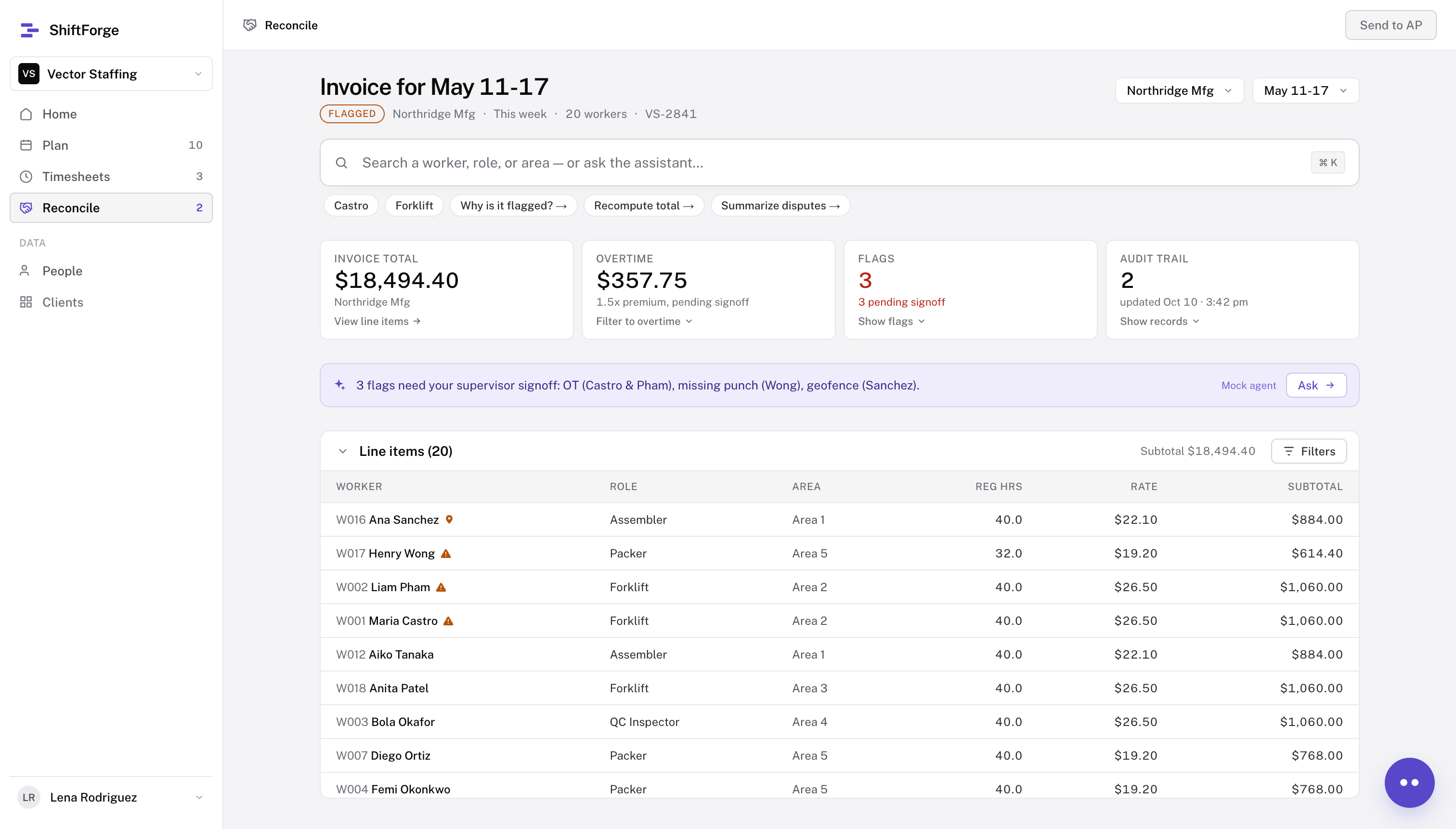Click the View line items link
1456x829 pixels.
[x=377, y=321]
